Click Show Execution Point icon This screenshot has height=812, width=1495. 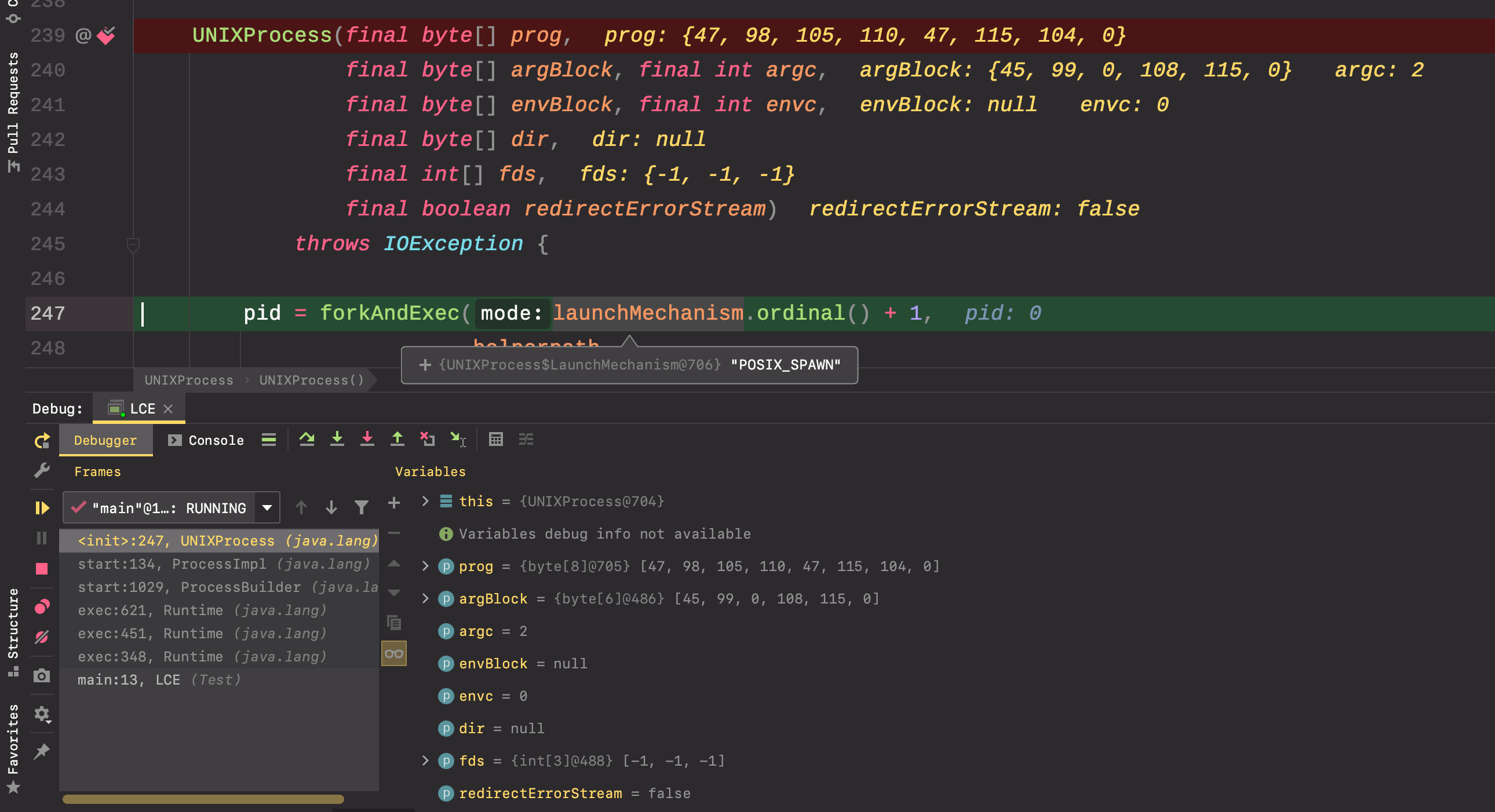(269, 440)
